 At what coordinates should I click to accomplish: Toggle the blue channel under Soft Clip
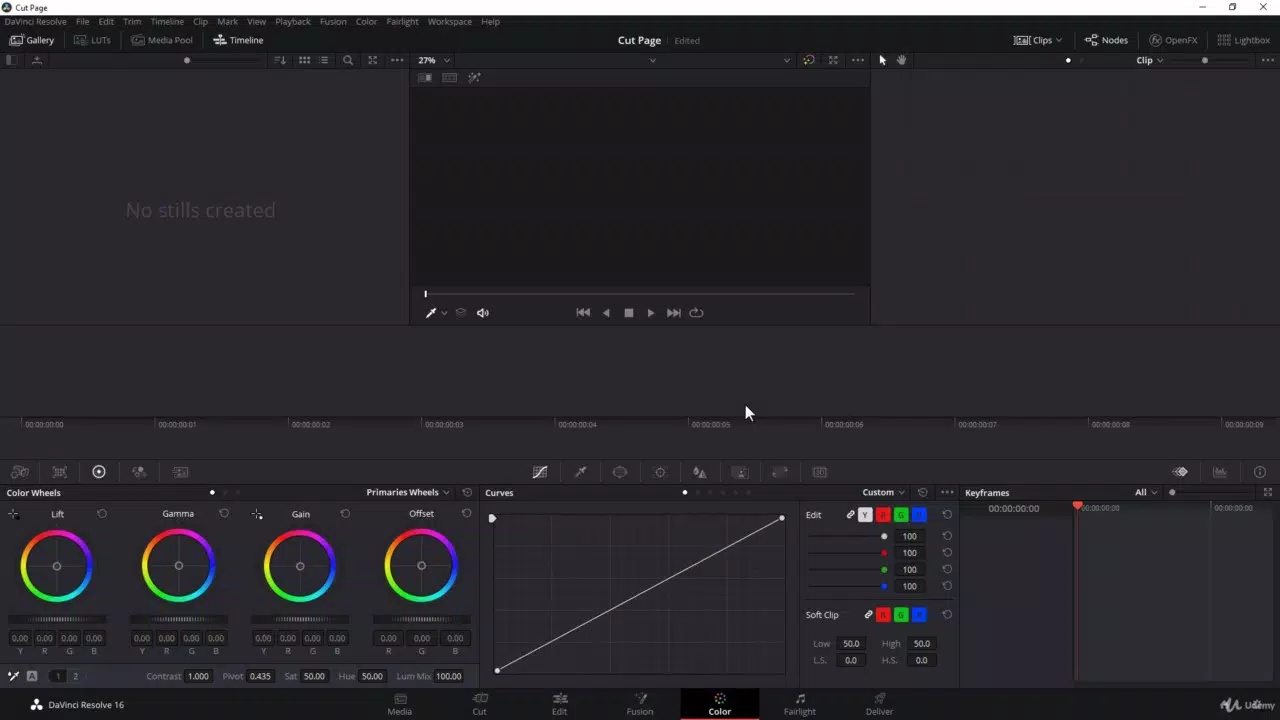click(x=919, y=614)
